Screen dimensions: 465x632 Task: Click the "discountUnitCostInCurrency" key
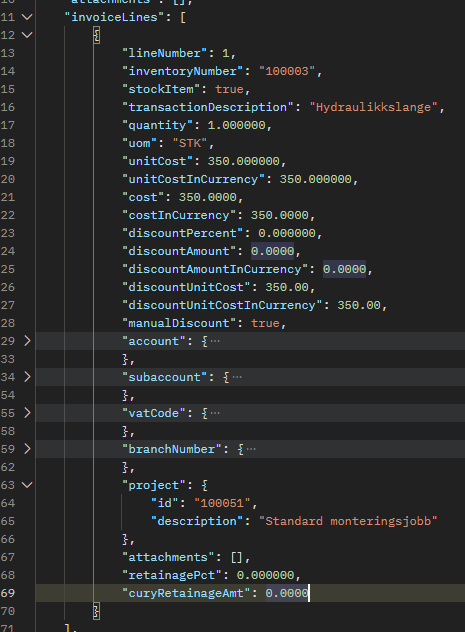tap(222, 305)
